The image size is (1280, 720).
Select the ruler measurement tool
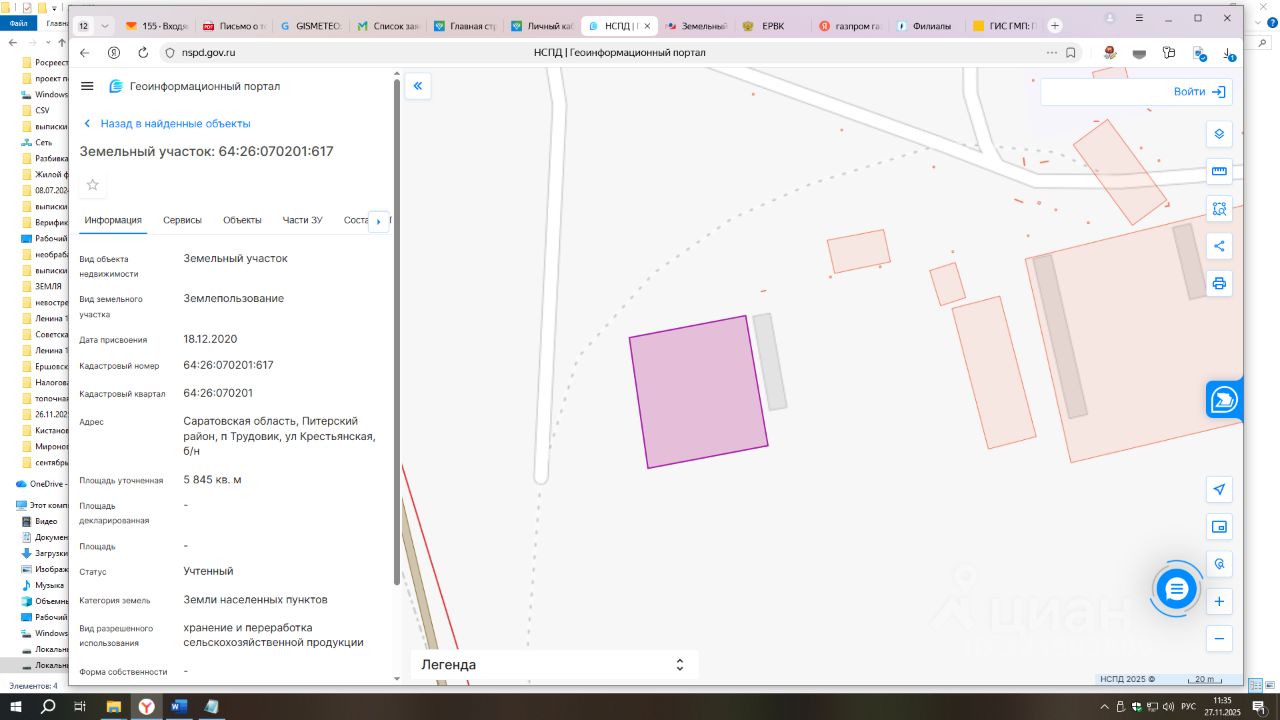point(1219,171)
